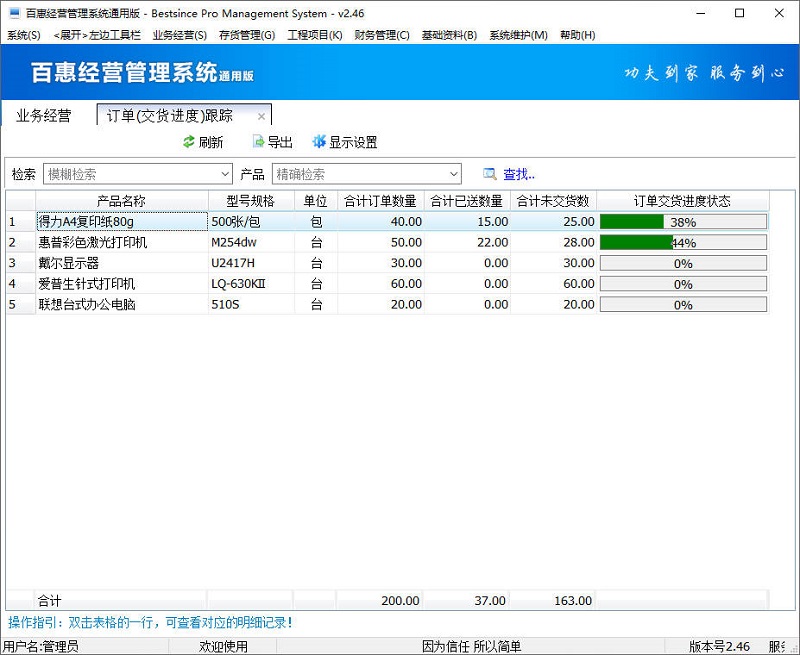Select the 惠普彩色激光打印机 cell
The image size is (800, 655).
[x=122, y=242]
